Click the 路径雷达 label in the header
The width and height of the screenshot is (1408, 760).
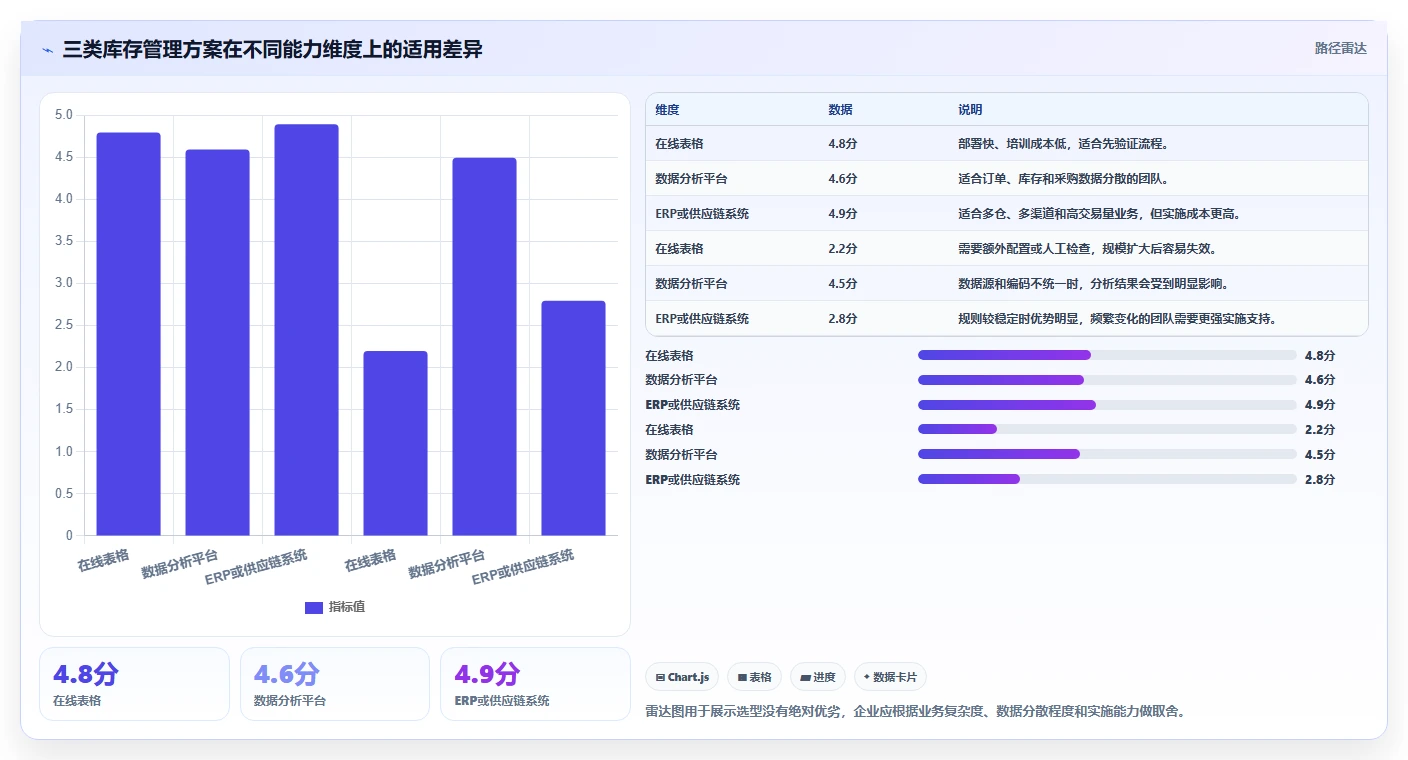click(1340, 48)
